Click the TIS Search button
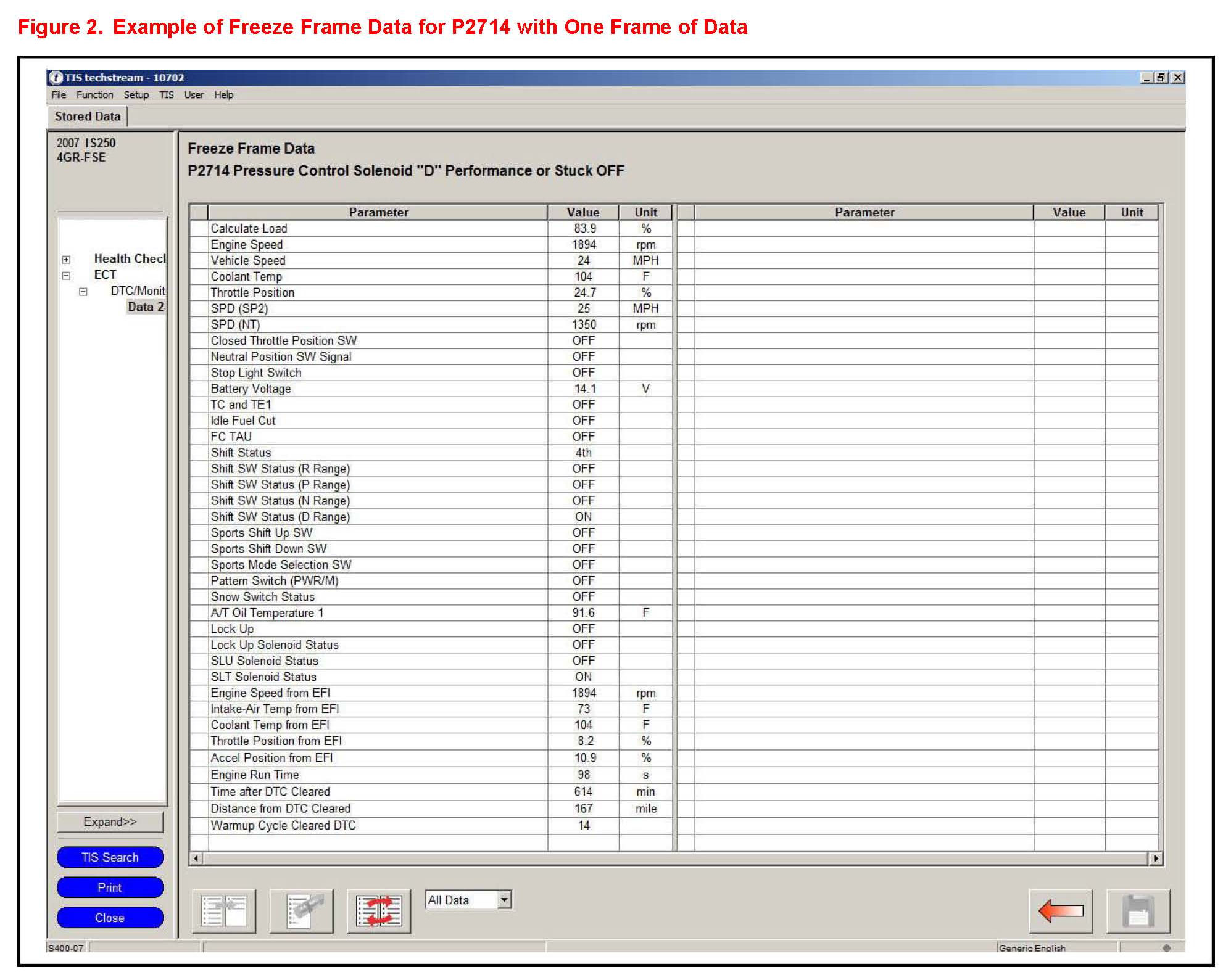 (x=110, y=857)
